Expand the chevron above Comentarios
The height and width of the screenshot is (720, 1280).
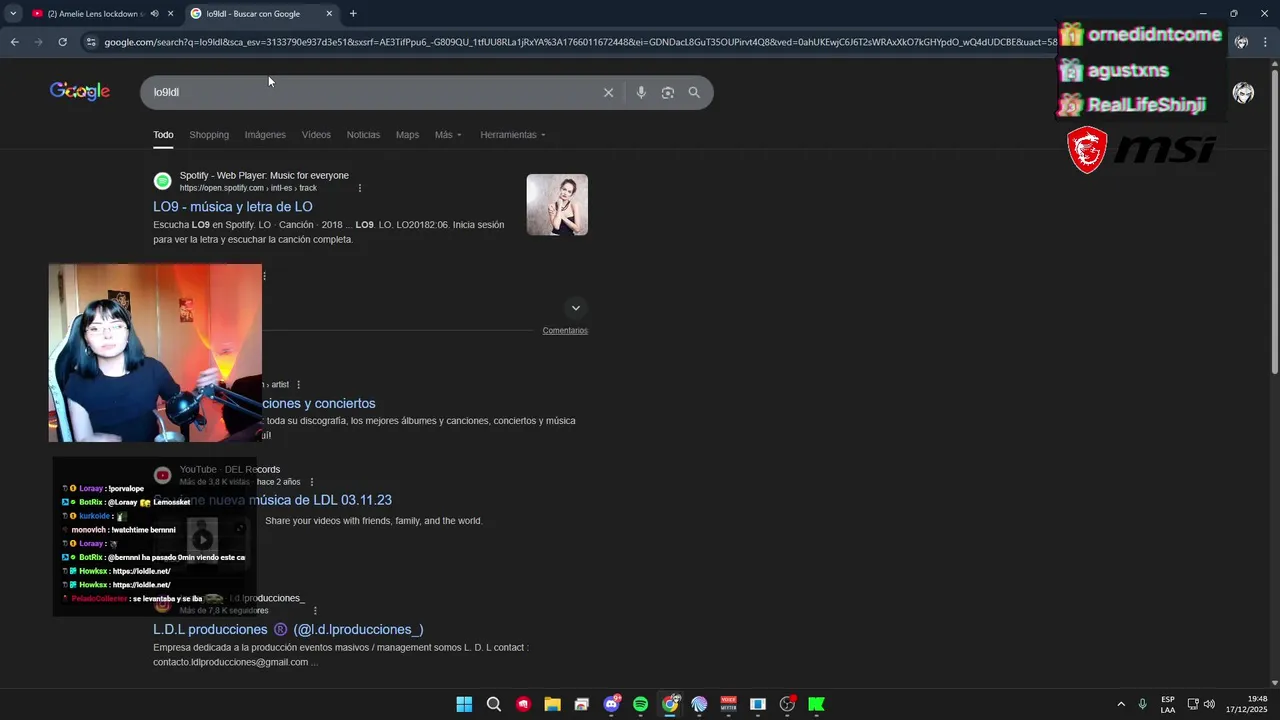(575, 308)
